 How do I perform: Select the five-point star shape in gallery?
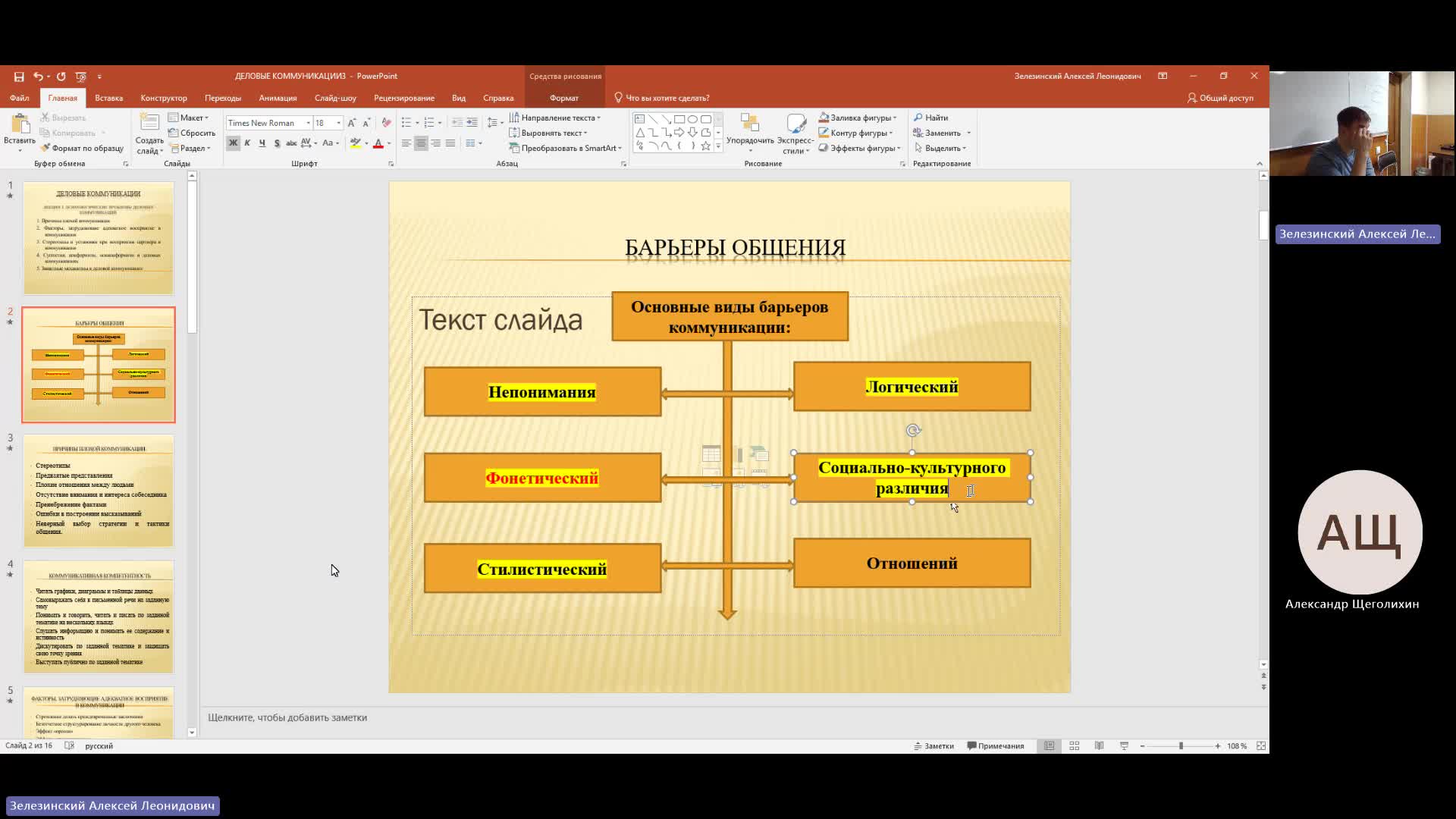click(706, 146)
